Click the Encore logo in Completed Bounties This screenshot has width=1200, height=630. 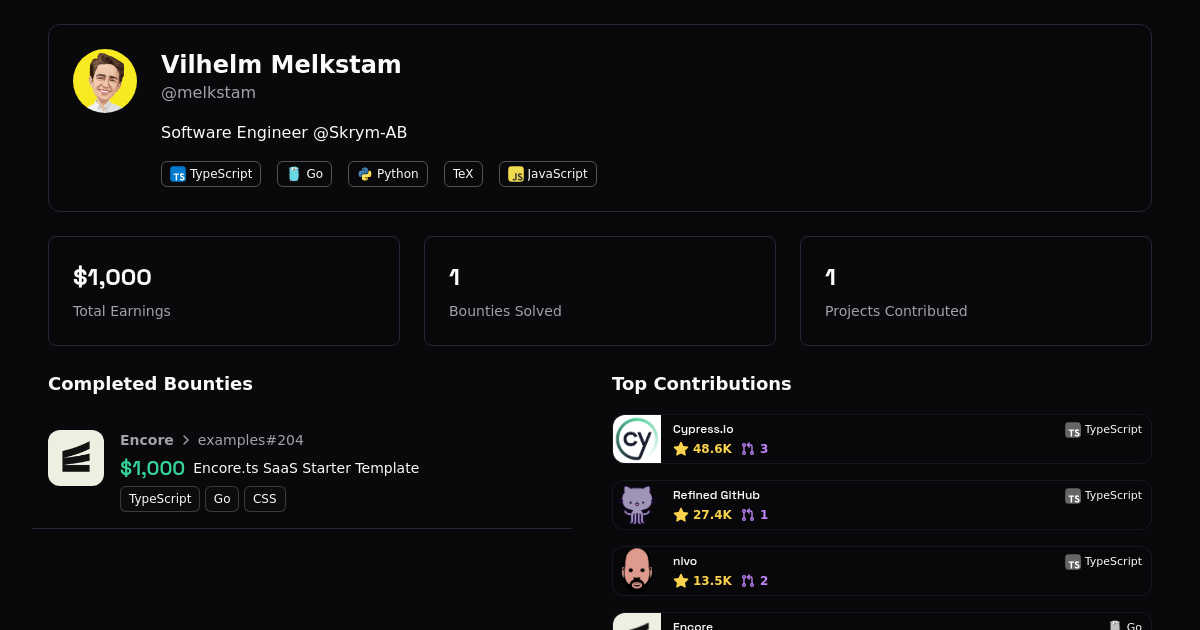(x=76, y=458)
